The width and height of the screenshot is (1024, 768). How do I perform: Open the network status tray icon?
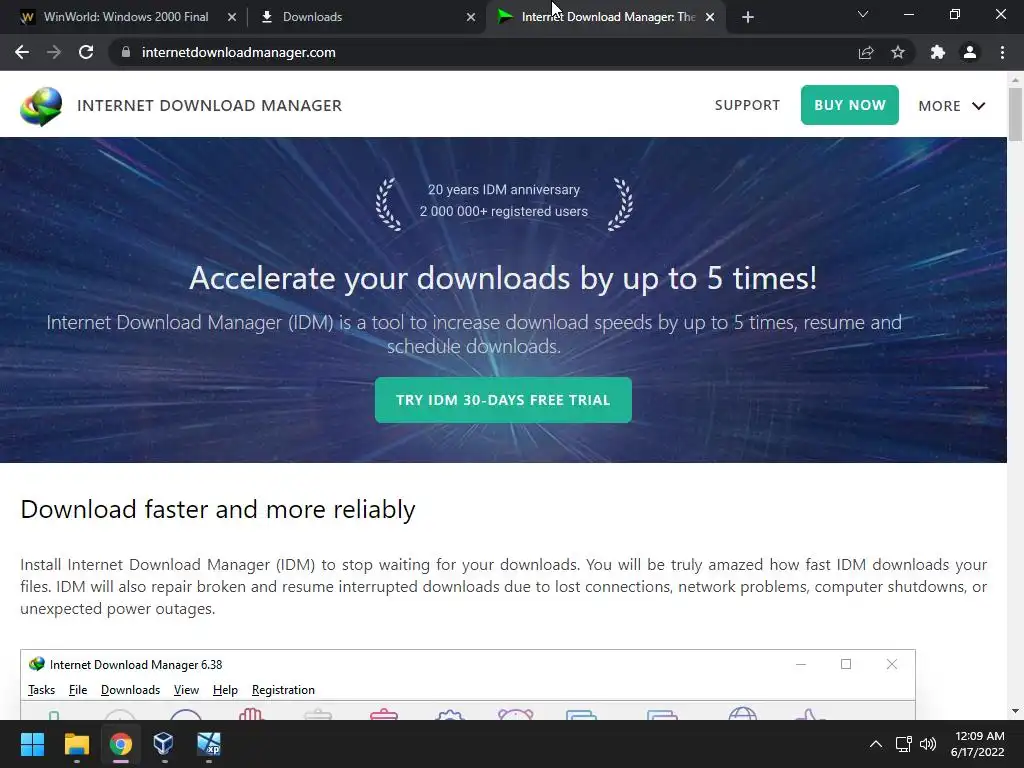click(904, 744)
